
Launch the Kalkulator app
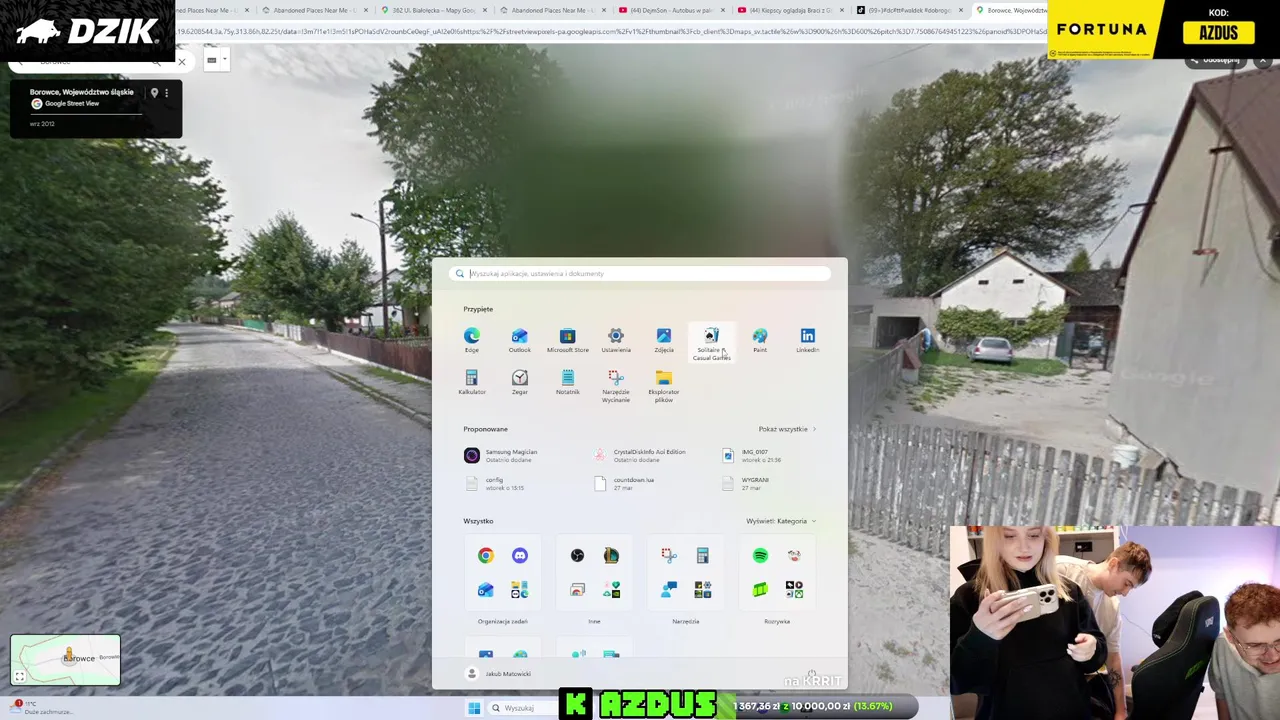coord(472,382)
